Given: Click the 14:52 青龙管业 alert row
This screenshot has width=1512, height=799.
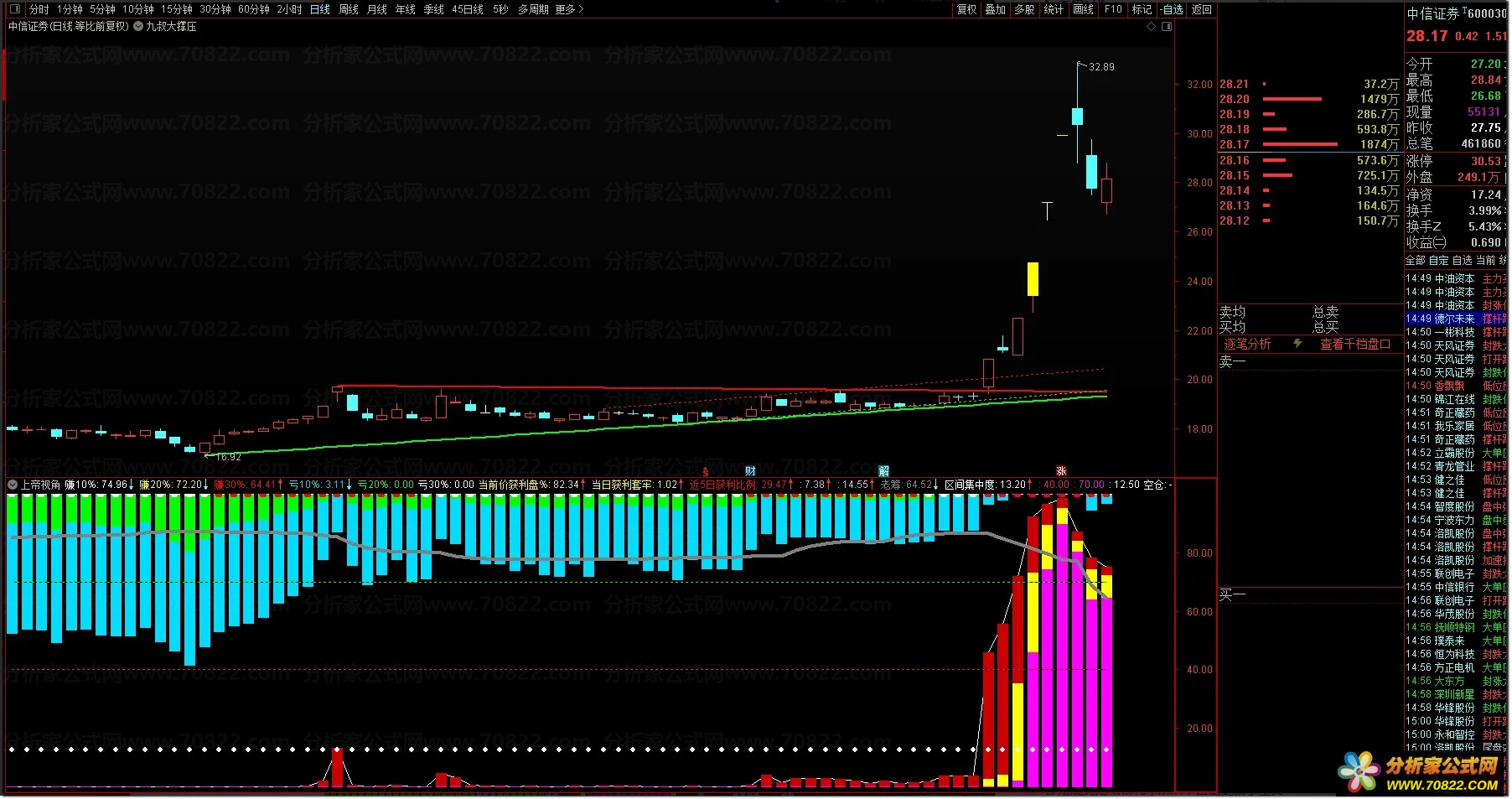Looking at the screenshot, I should click(x=1456, y=466).
